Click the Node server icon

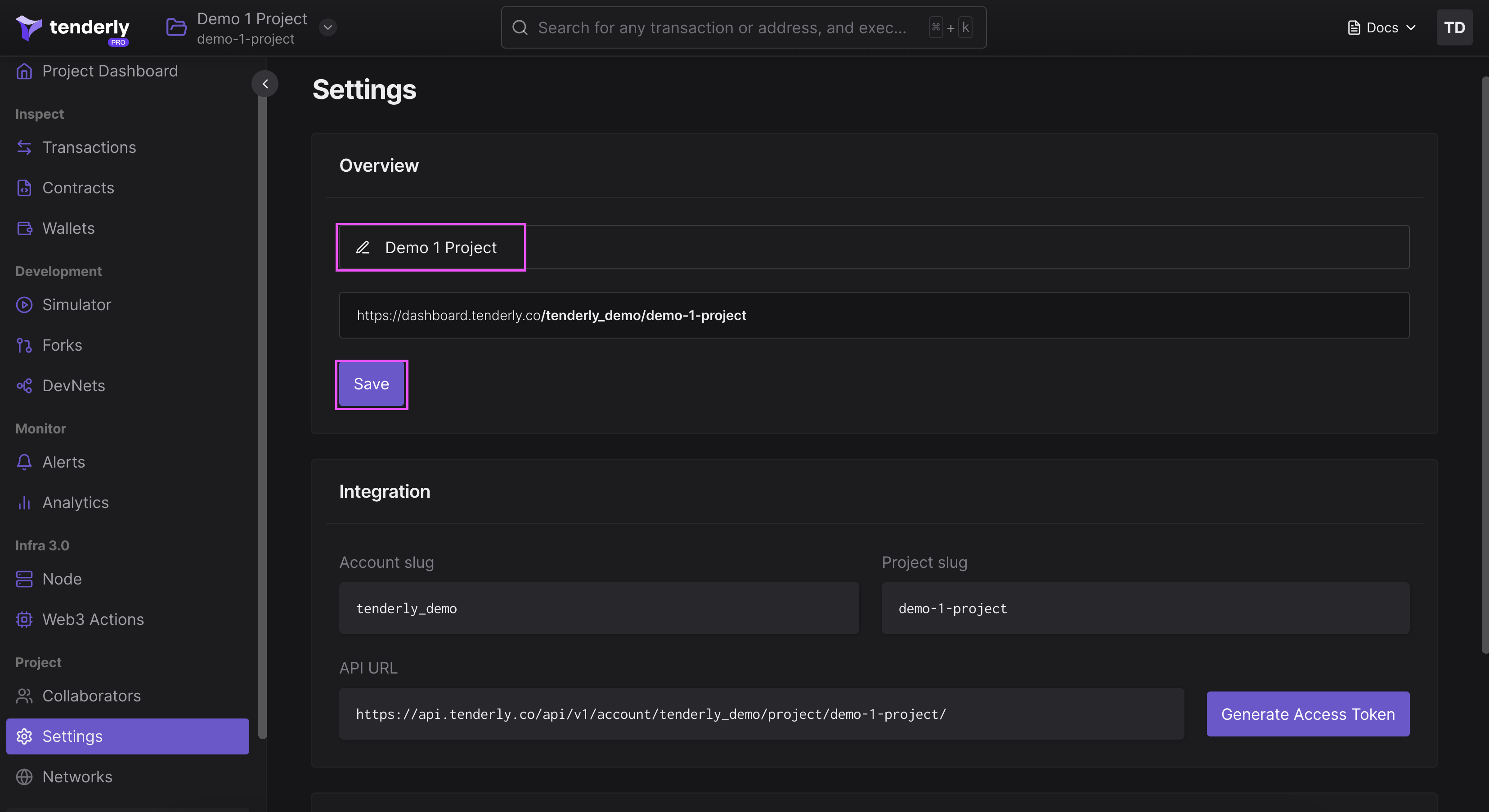click(24, 579)
